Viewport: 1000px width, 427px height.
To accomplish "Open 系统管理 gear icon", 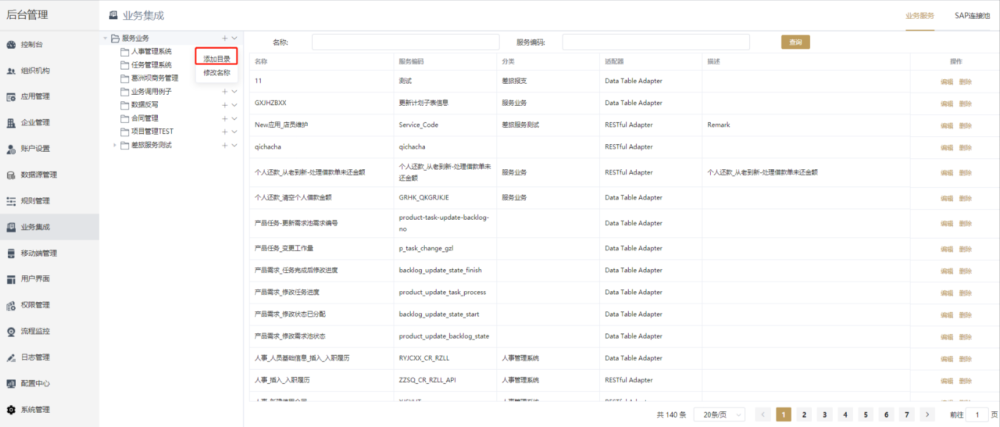I will coord(11,409).
